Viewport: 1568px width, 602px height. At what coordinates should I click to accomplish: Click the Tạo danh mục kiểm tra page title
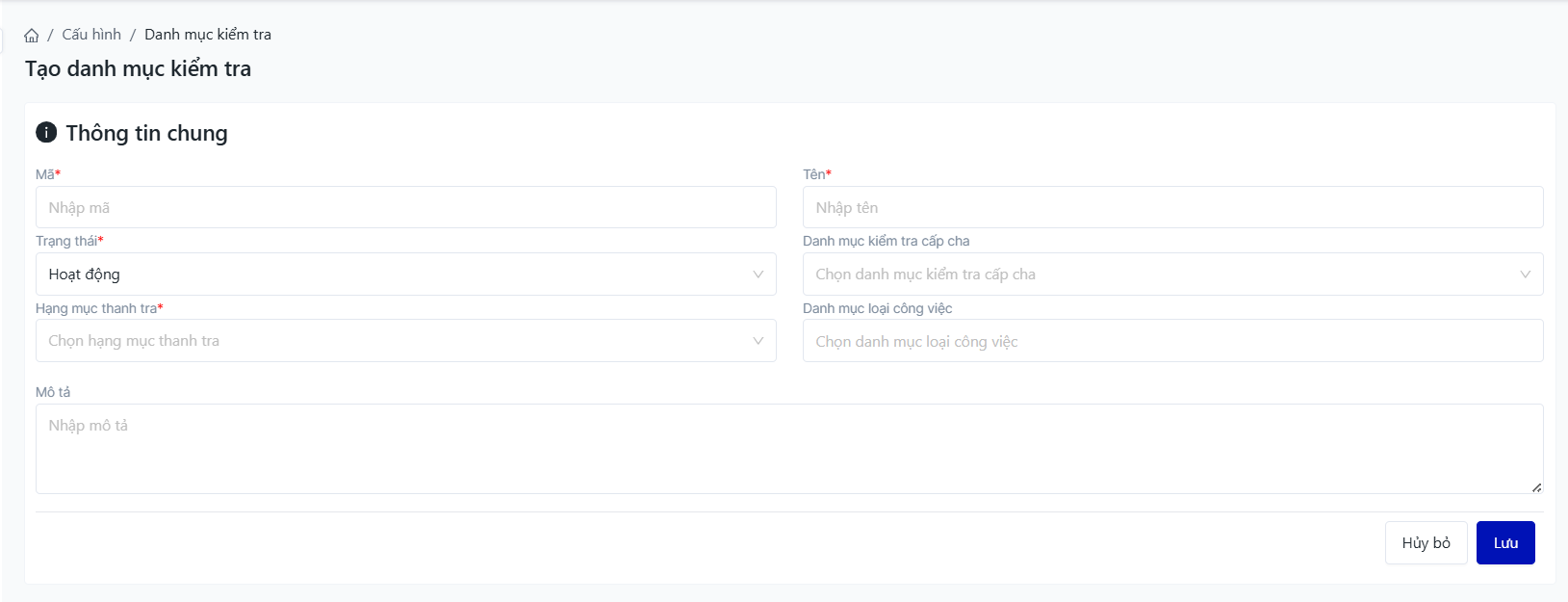tap(138, 68)
